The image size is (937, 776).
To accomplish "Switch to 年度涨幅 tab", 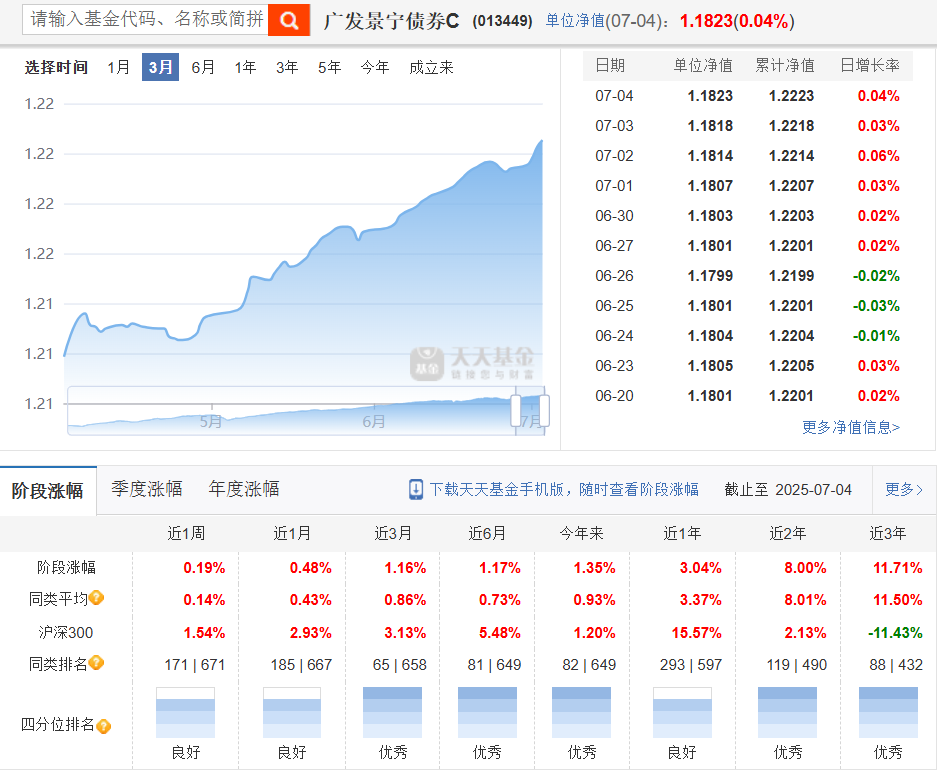I will pyautogui.click(x=244, y=489).
